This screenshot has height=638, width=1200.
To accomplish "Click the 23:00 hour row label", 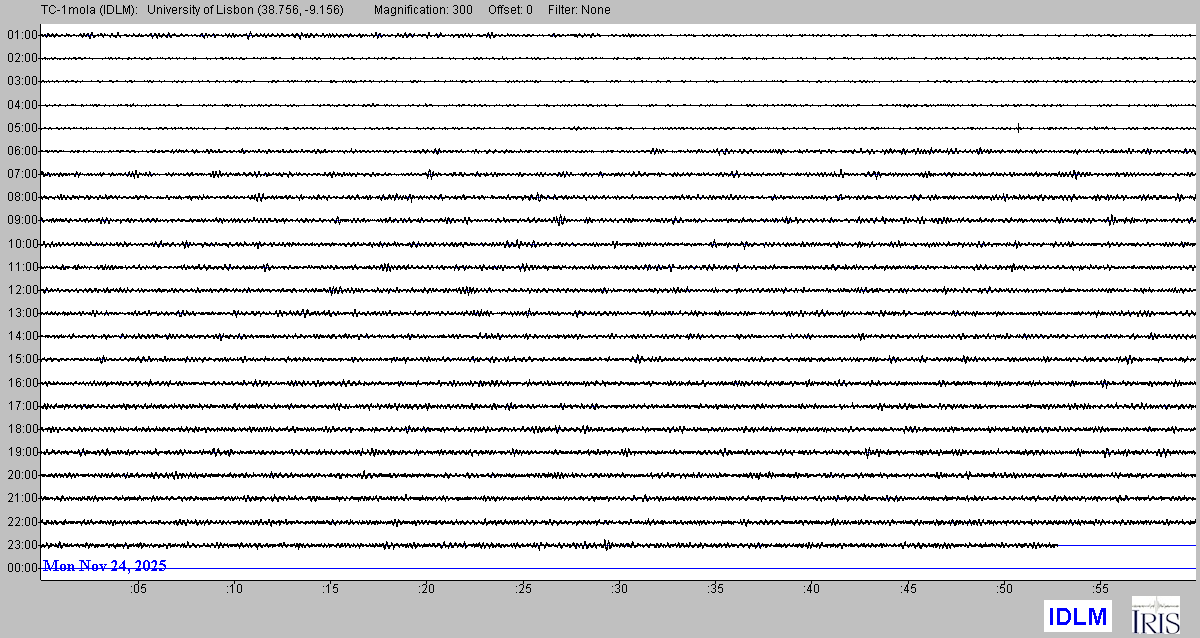I will 21,545.
